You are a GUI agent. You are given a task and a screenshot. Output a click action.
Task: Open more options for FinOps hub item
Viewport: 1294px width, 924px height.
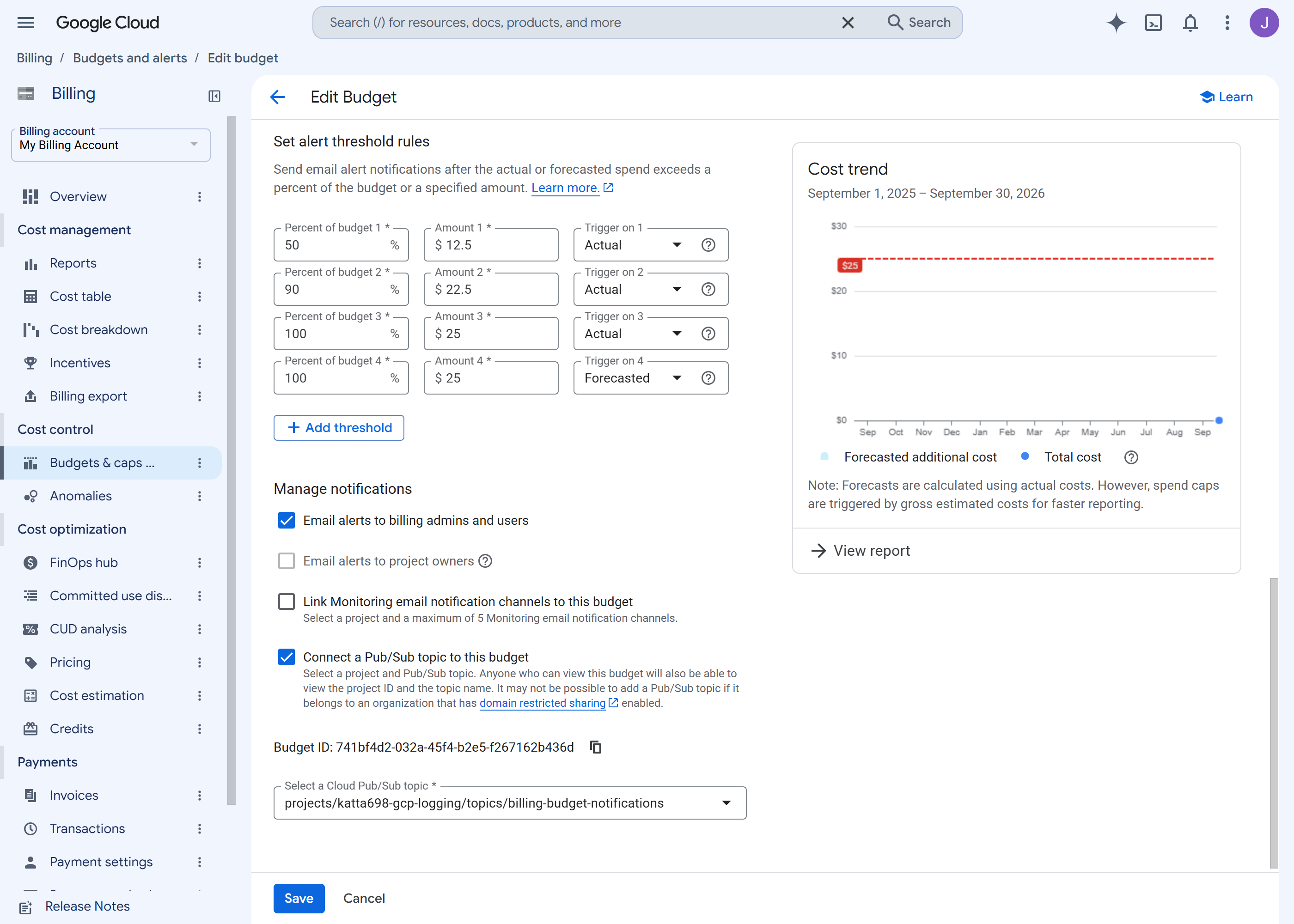(200, 563)
